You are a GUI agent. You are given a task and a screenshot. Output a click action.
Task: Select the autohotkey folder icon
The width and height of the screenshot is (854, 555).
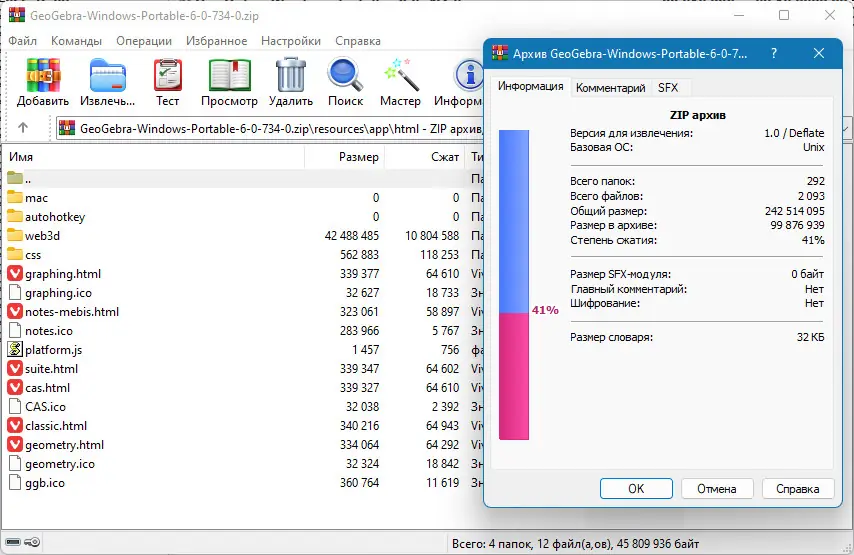point(15,216)
